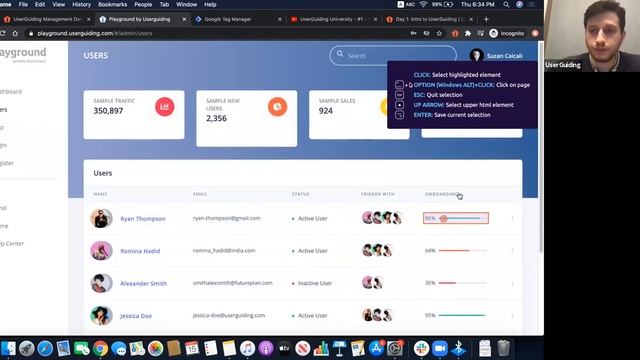640x360 pixels.
Task: Open Slack from the Dock
Action: [x=421, y=349]
